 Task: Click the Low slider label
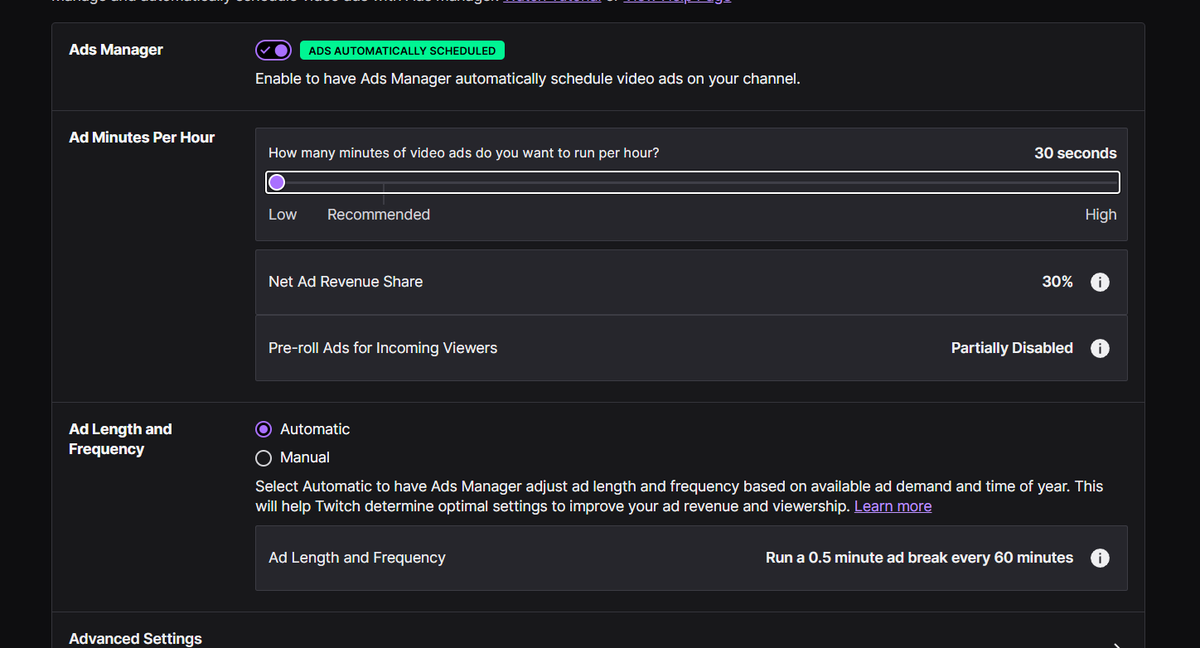[x=283, y=215]
